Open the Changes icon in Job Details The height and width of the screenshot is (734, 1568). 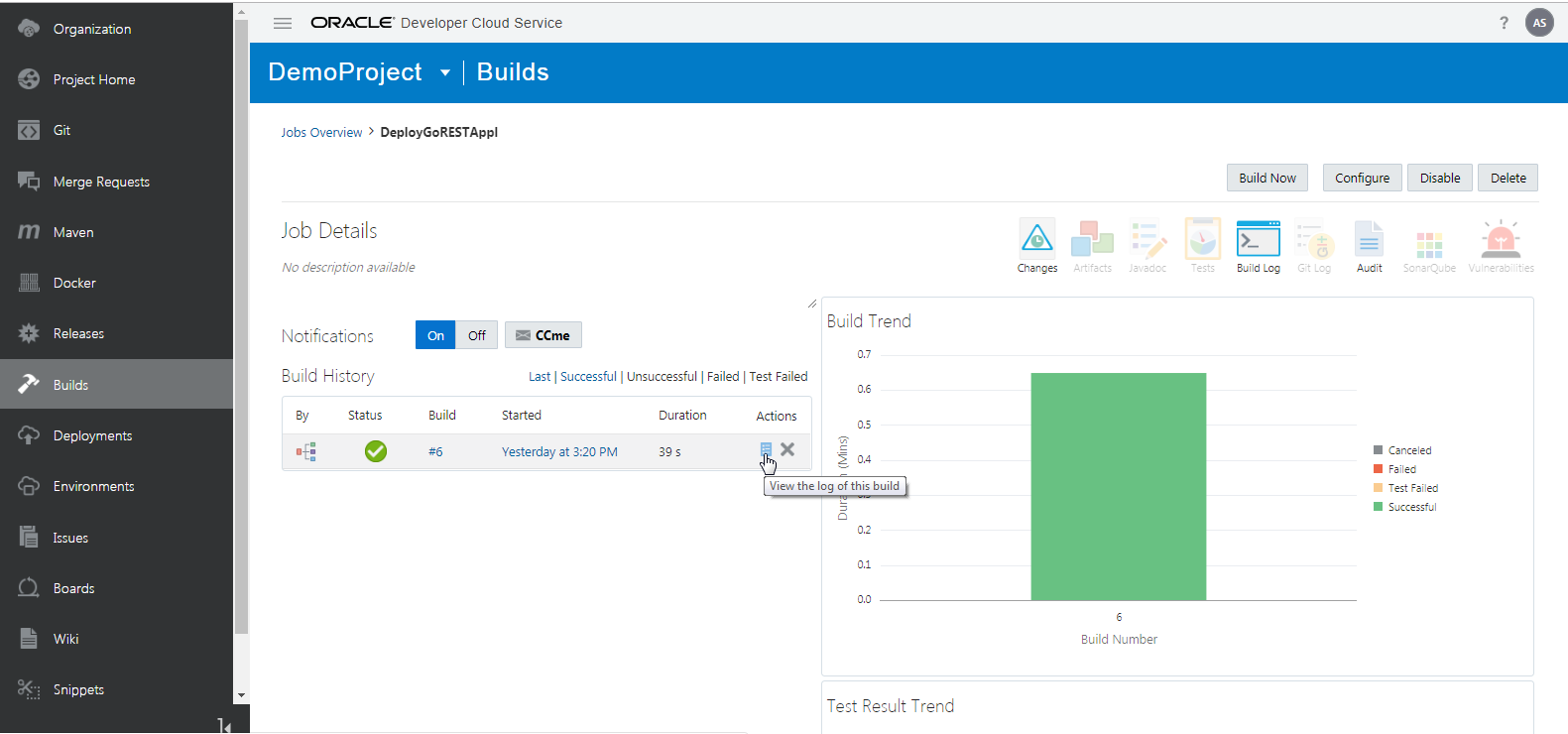point(1036,240)
